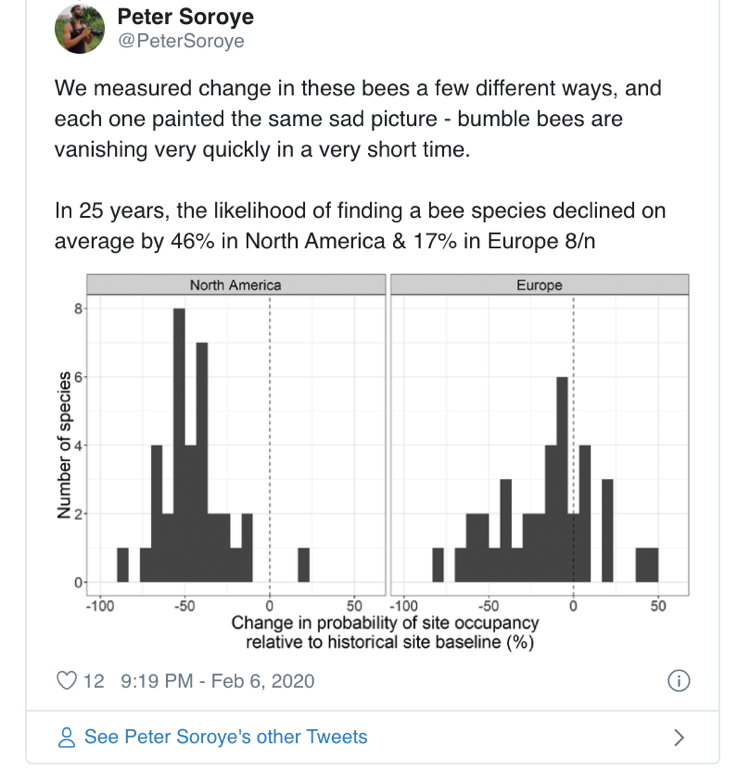
Task: Open See Peter Soroye's other Tweets link
Action: tap(225, 737)
